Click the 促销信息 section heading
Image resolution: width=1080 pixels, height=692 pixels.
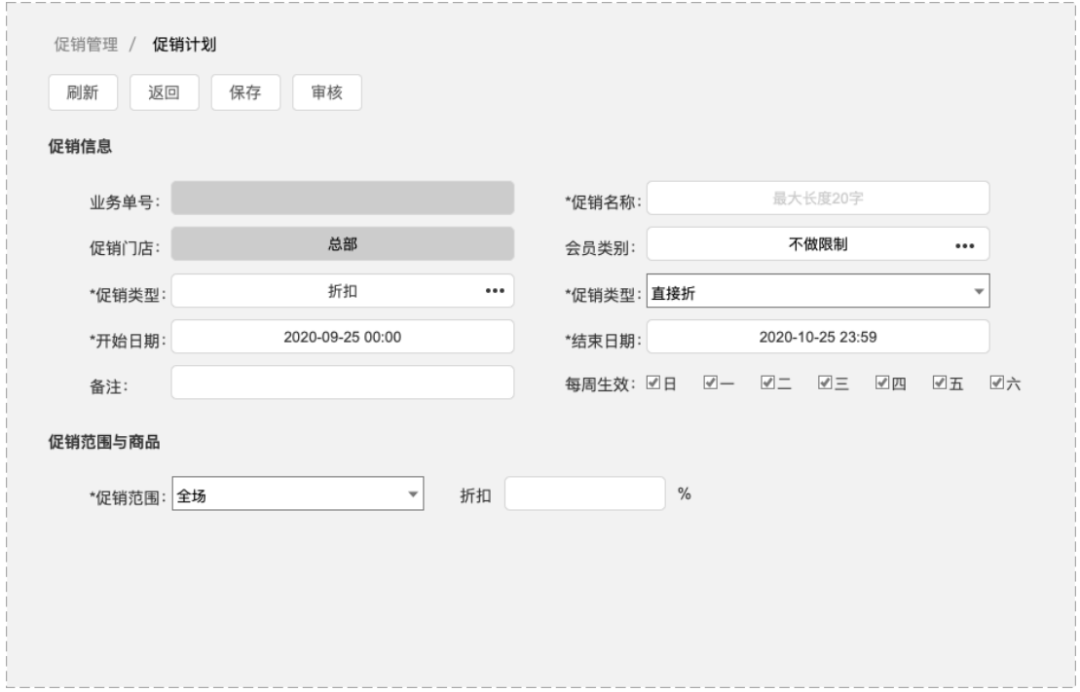(80, 146)
